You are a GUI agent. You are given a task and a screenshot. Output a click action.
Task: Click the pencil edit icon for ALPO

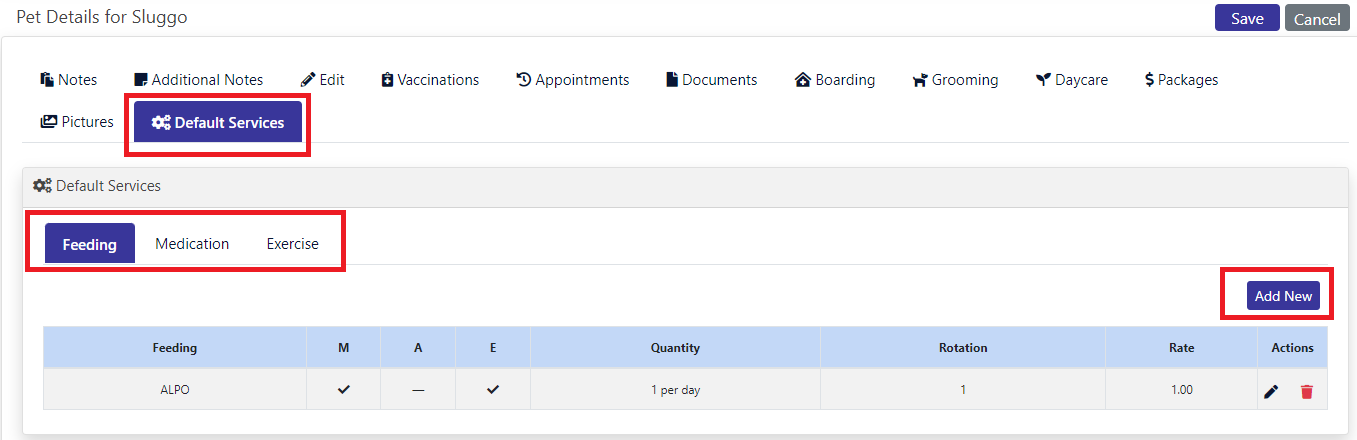(1271, 391)
